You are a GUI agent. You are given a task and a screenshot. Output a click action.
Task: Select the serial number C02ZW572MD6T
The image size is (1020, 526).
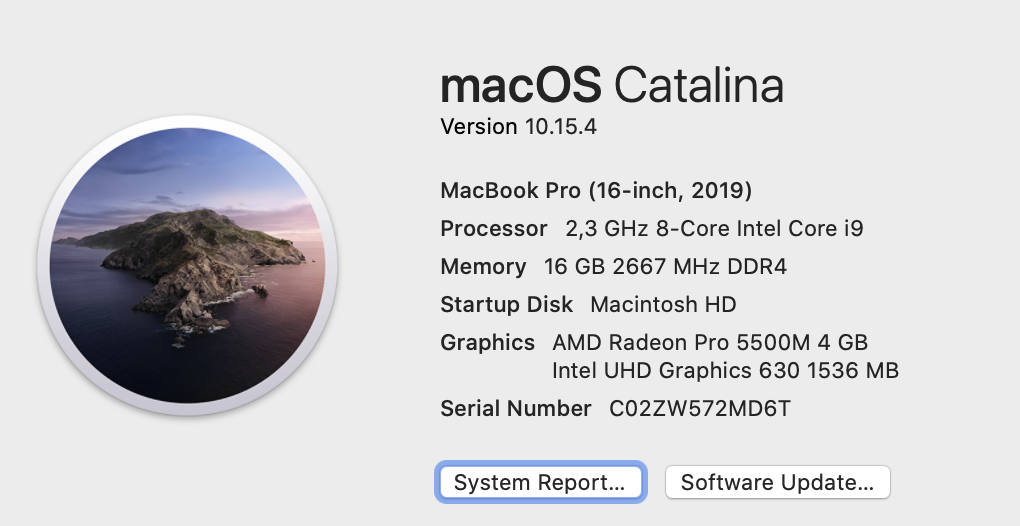[700, 408]
